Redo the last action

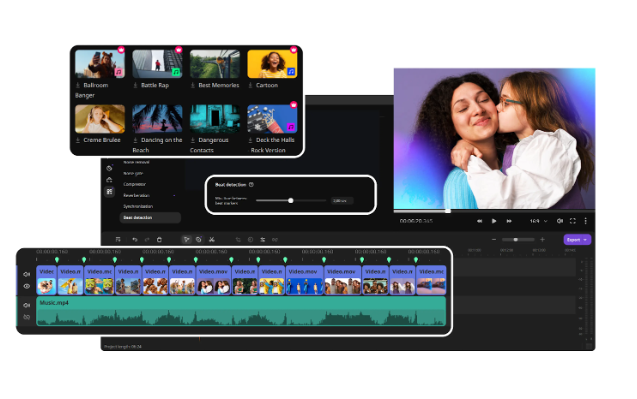click(x=147, y=240)
